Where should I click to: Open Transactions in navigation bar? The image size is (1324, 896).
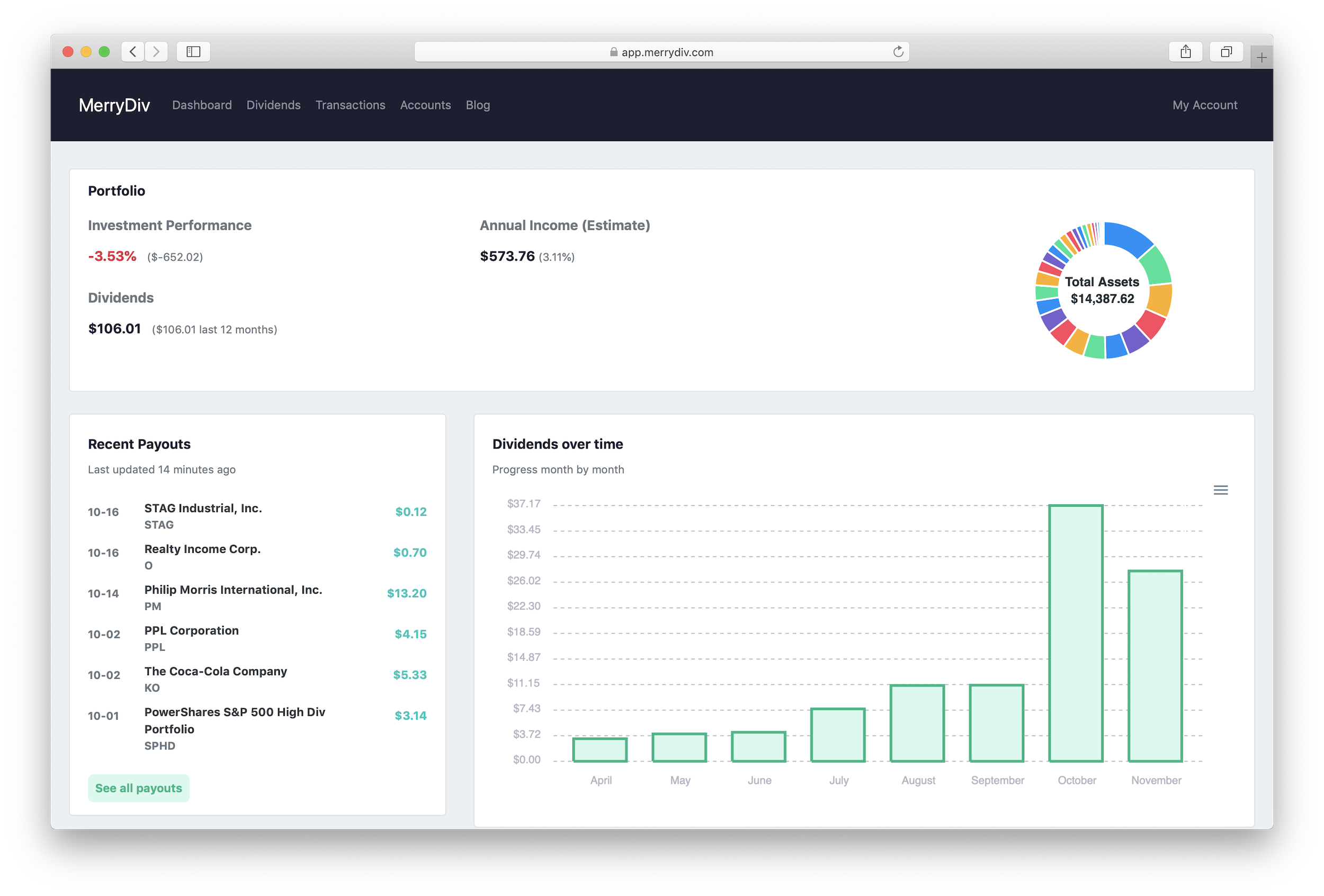click(x=350, y=105)
